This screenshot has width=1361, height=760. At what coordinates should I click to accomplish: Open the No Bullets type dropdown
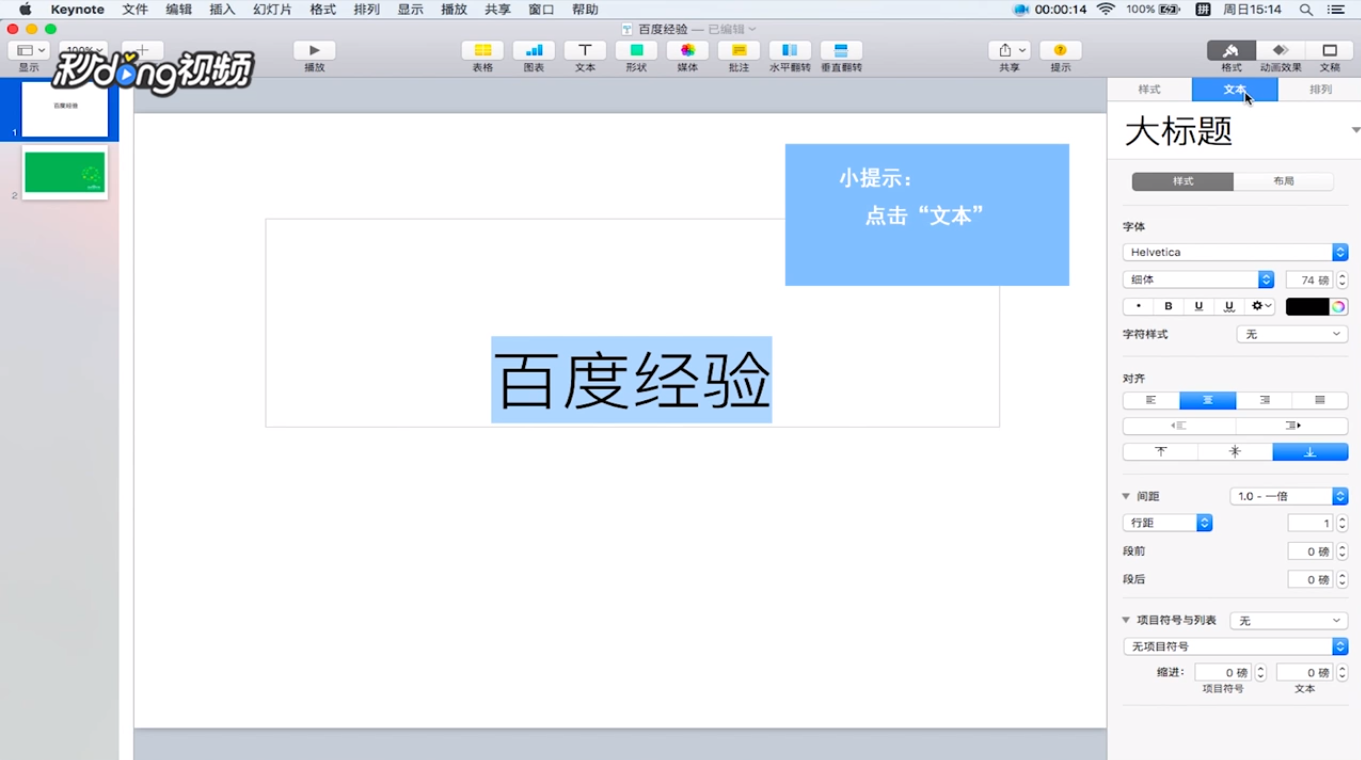1235,647
